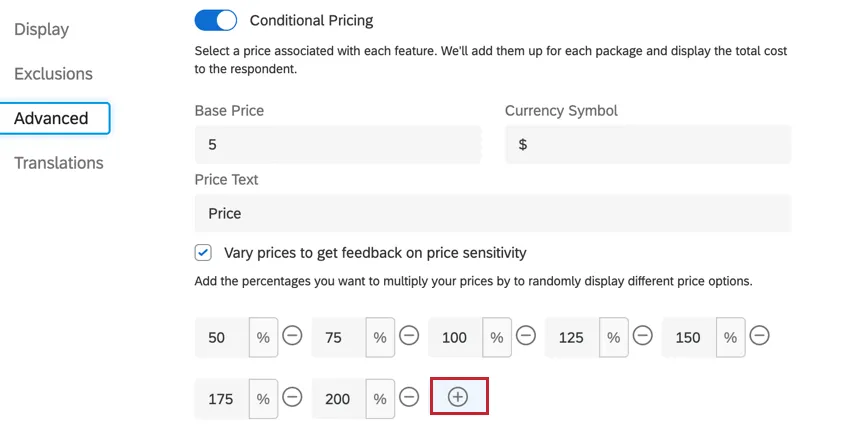The image size is (850, 425).
Task: Edit the 200 percentage value field
Action: coord(338,399)
